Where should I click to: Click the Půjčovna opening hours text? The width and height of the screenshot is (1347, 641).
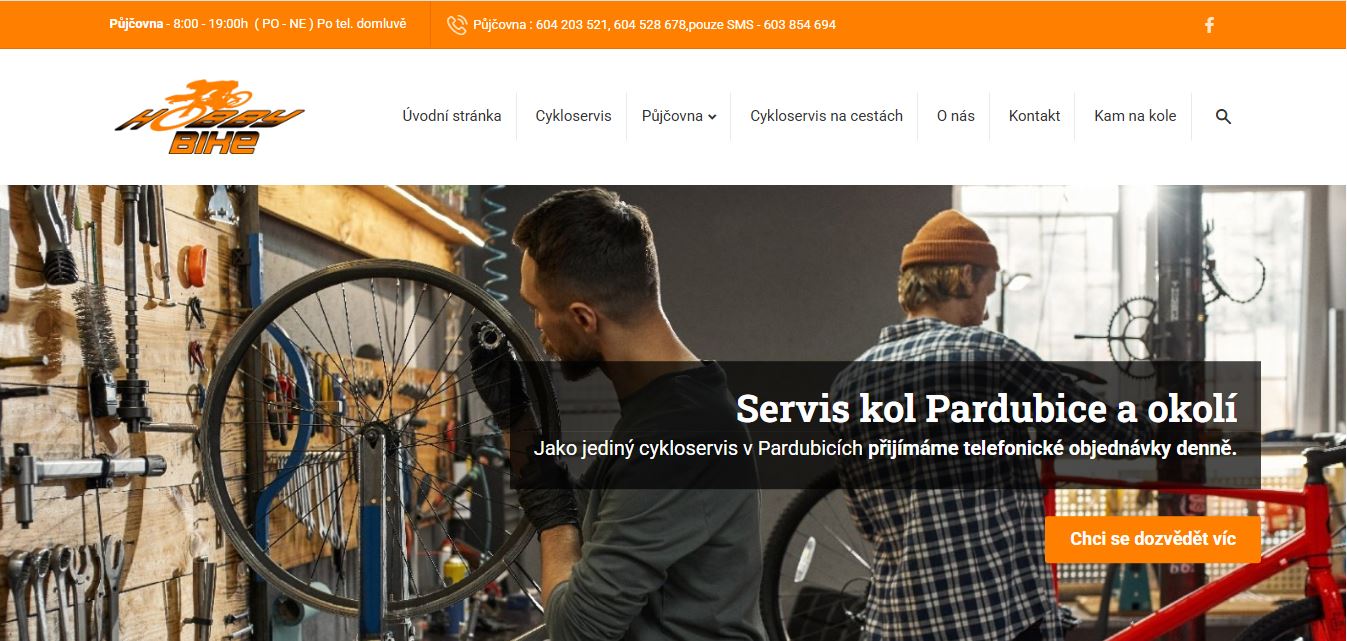pos(258,24)
